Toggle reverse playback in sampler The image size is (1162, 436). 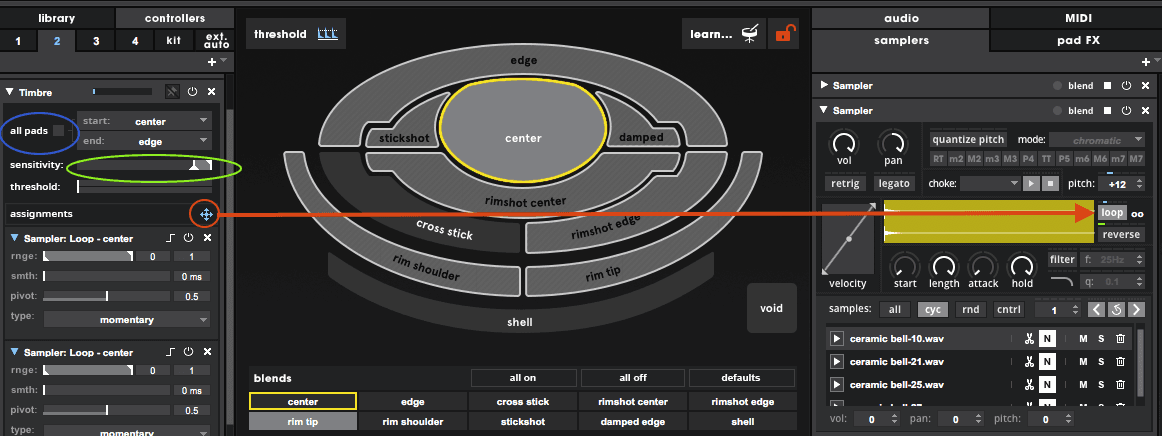tap(1120, 235)
